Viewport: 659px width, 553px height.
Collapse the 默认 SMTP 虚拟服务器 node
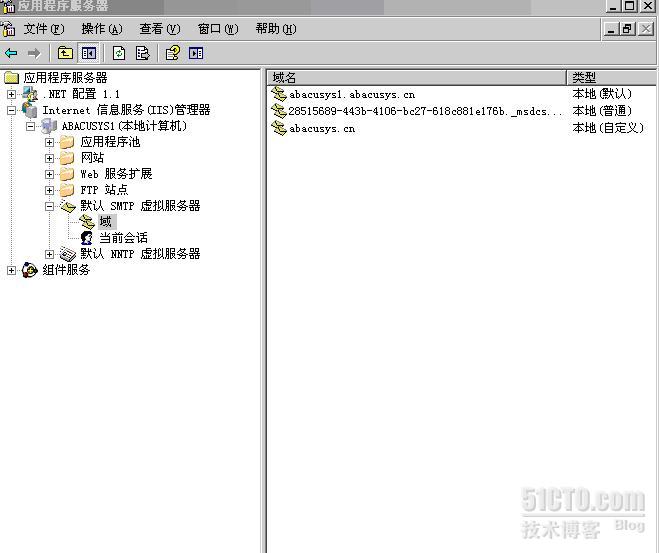[x=49, y=206]
